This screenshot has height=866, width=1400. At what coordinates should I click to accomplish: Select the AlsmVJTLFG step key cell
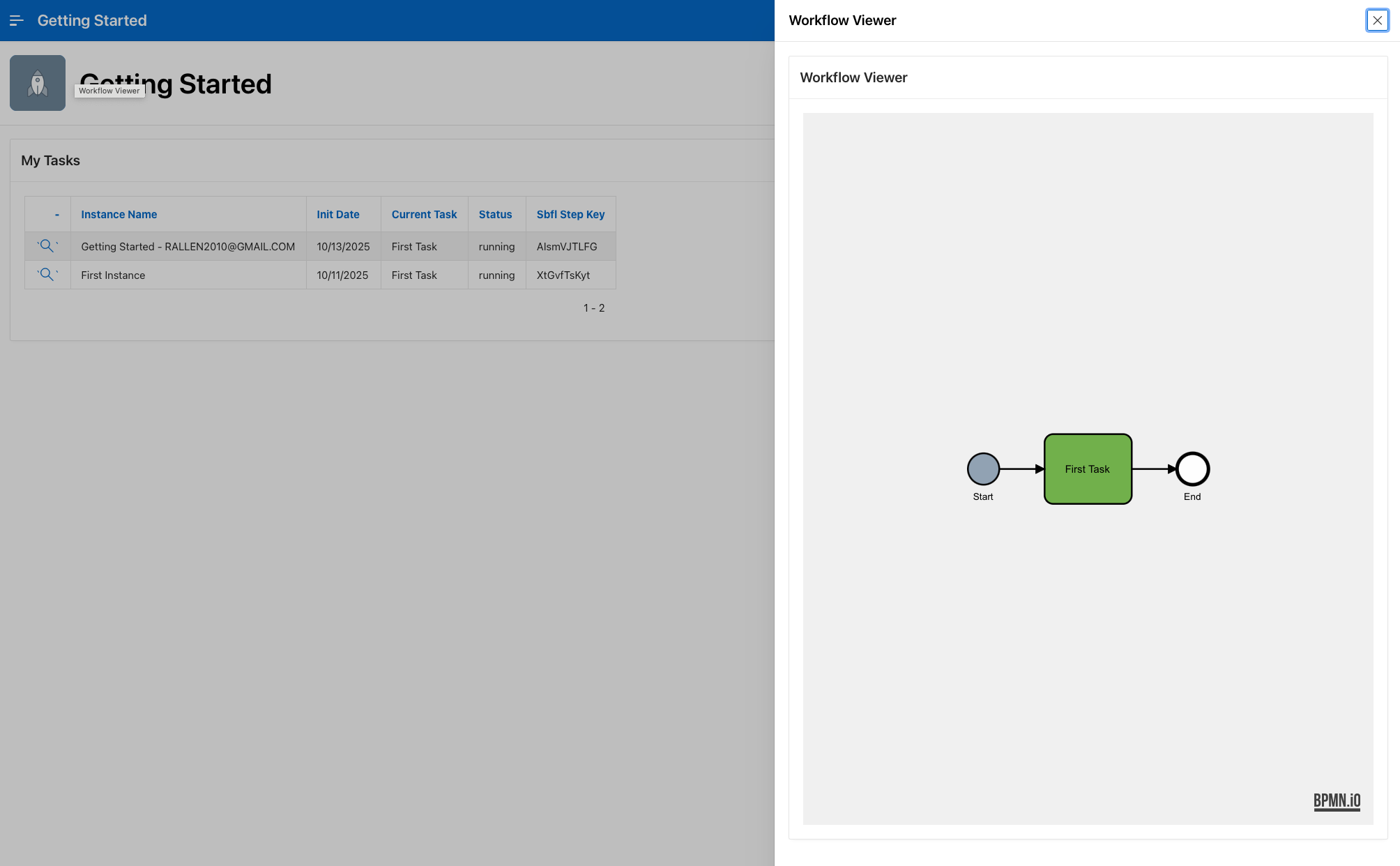[567, 247]
